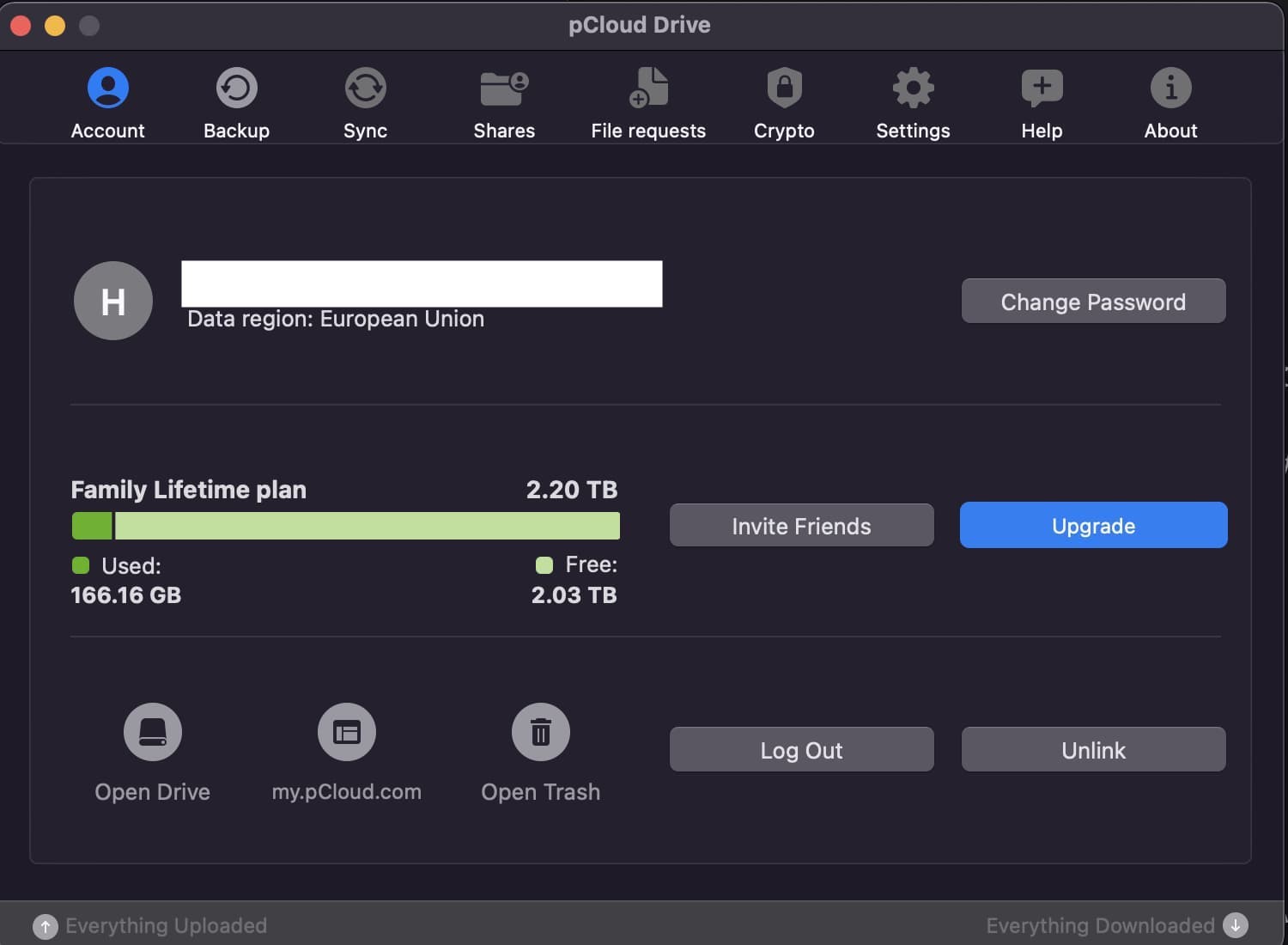Viewport: 1288px width, 945px height.
Task: Click the Open Drive disk icon
Action: pyautogui.click(x=153, y=732)
